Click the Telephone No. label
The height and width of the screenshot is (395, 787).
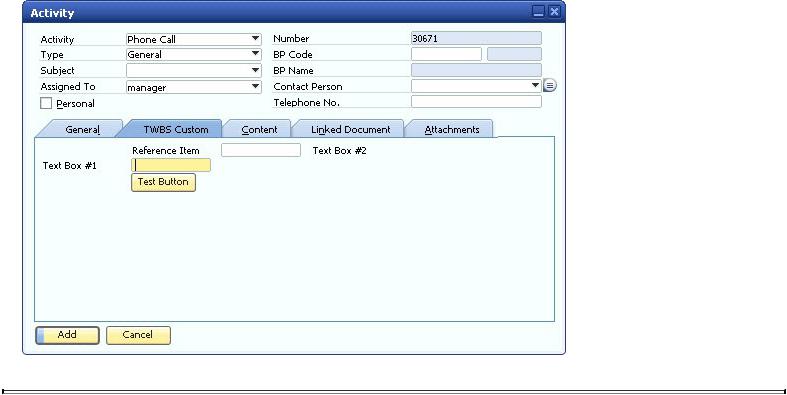(307, 102)
